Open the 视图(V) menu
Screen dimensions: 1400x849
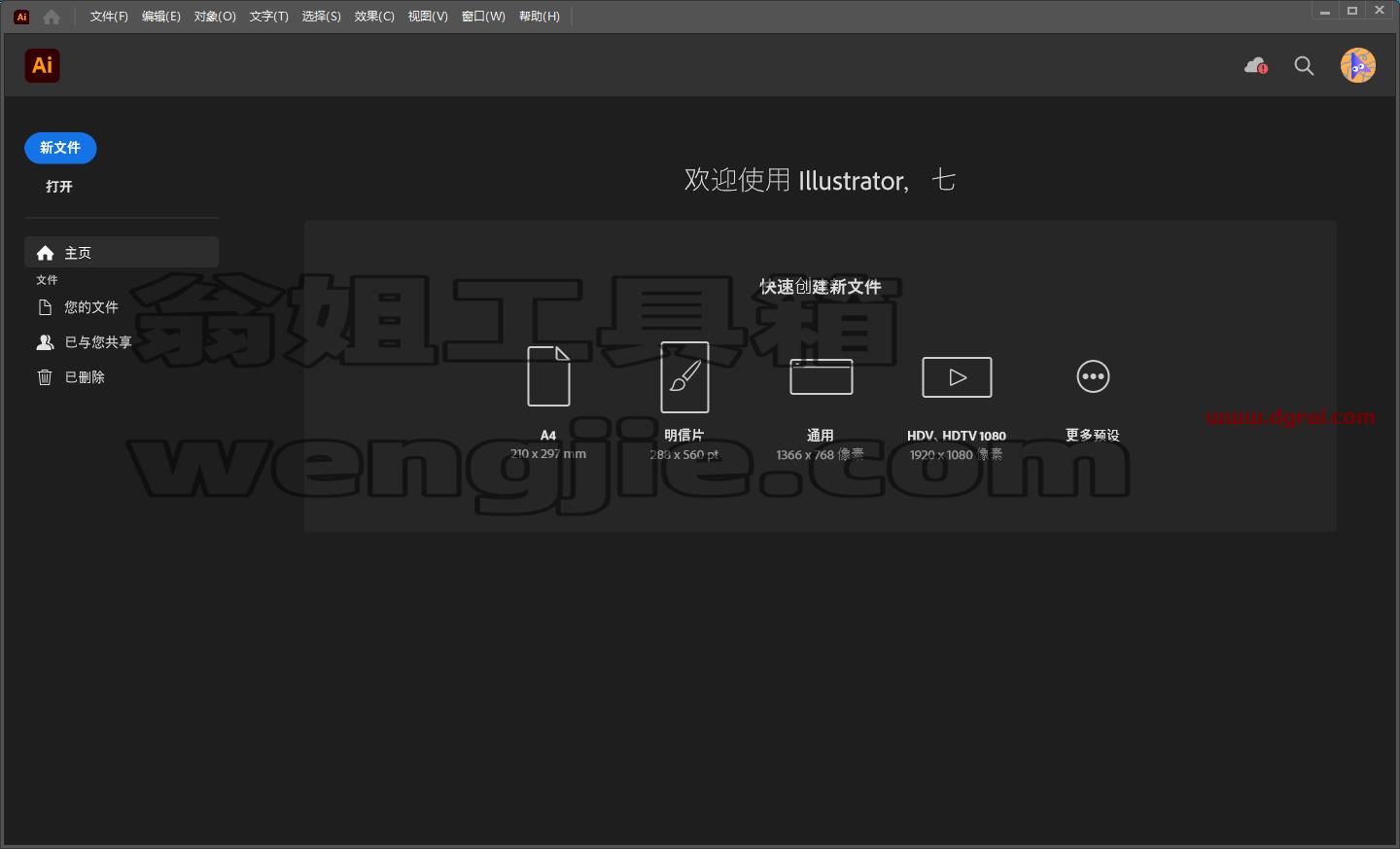(428, 17)
